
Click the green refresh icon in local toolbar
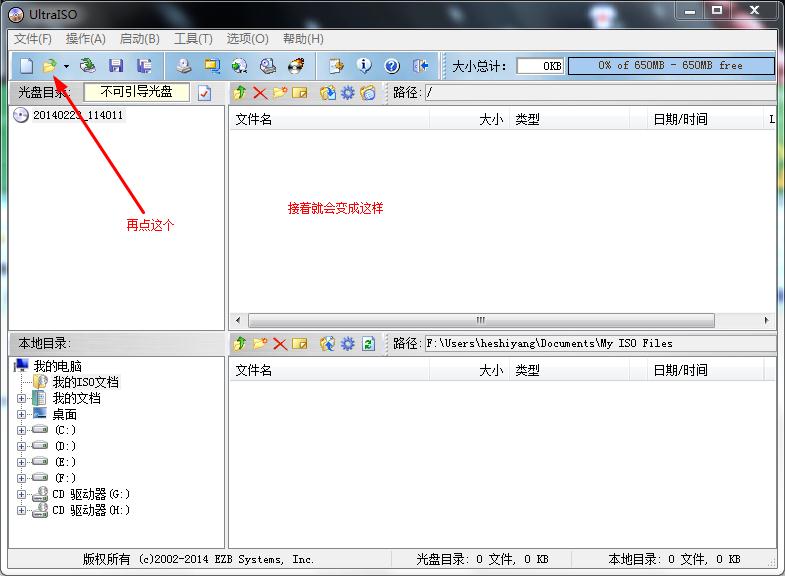click(368, 343)
